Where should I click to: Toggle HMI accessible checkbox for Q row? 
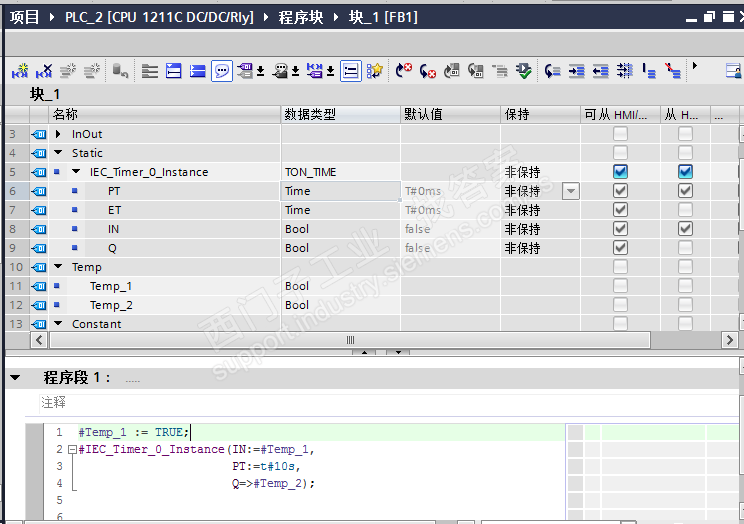coord(620,248)
